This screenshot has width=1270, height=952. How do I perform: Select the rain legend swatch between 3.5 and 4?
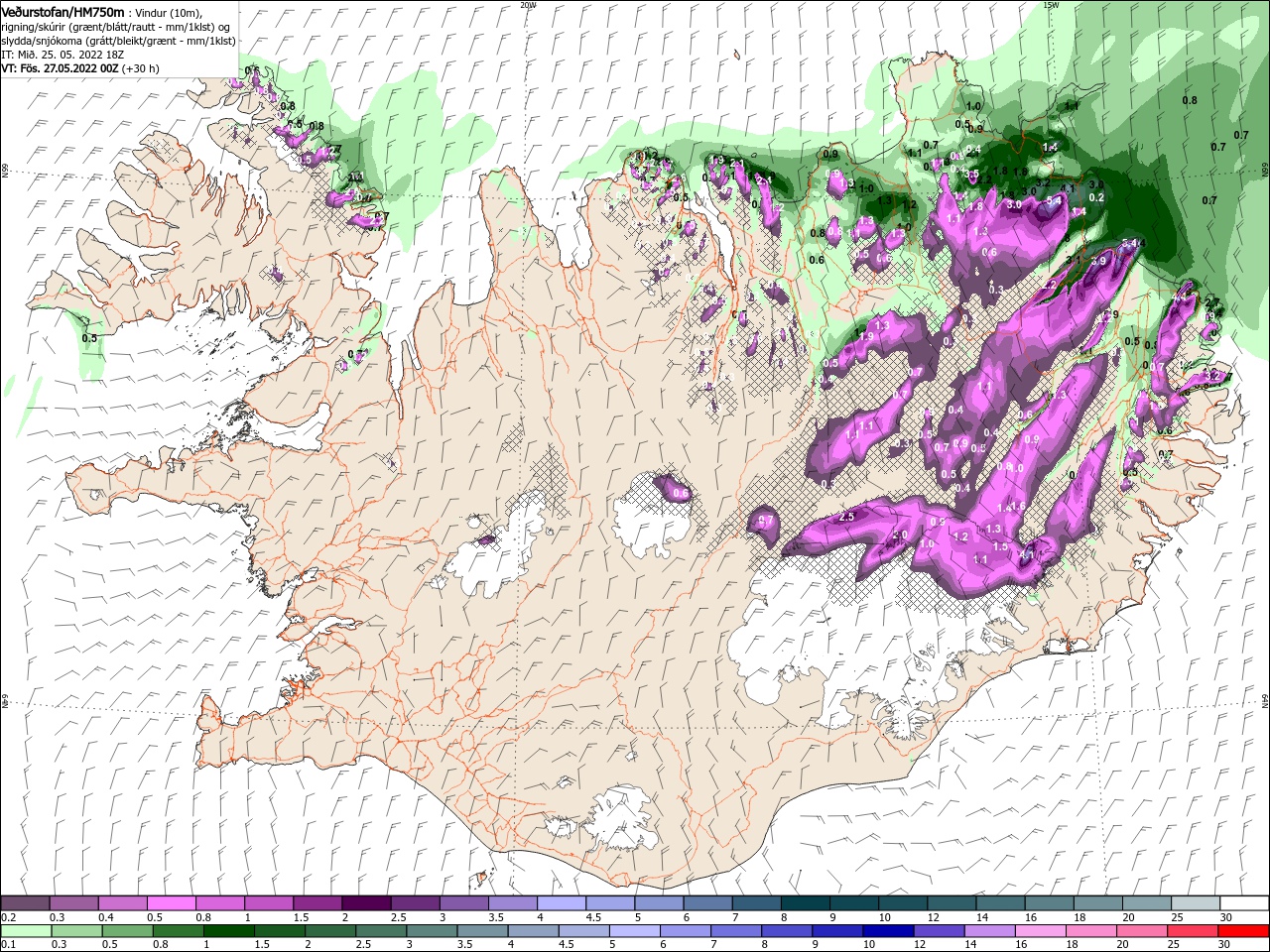(x=483, y=931)
